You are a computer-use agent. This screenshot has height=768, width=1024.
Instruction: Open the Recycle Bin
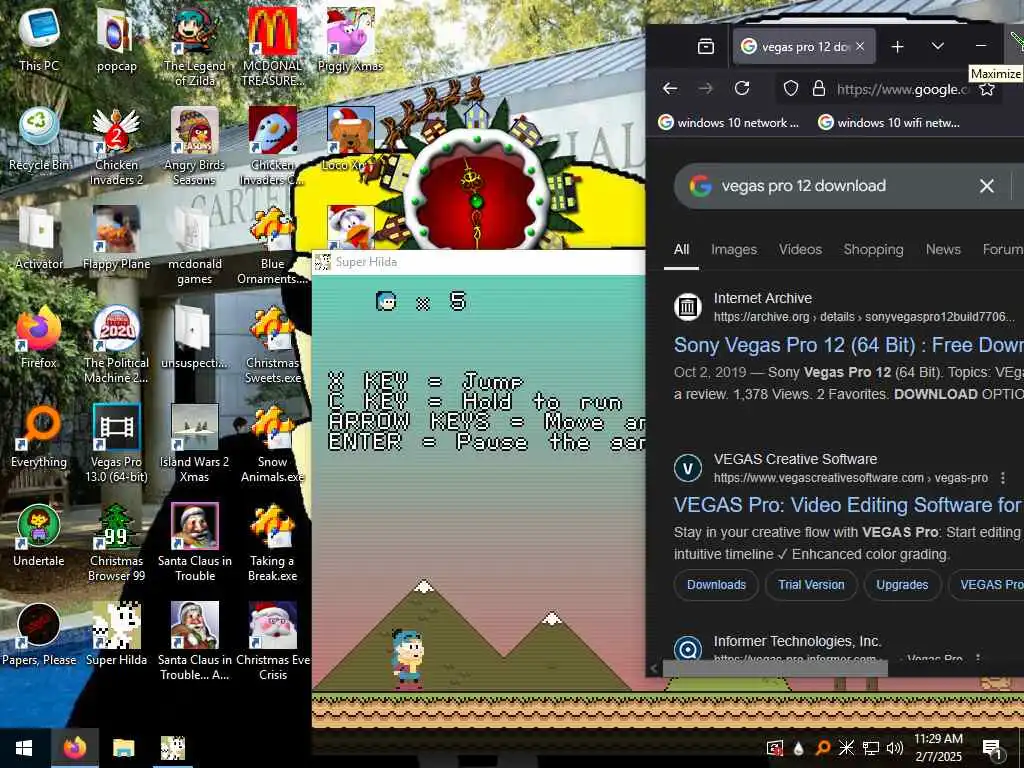pos(39,138)
